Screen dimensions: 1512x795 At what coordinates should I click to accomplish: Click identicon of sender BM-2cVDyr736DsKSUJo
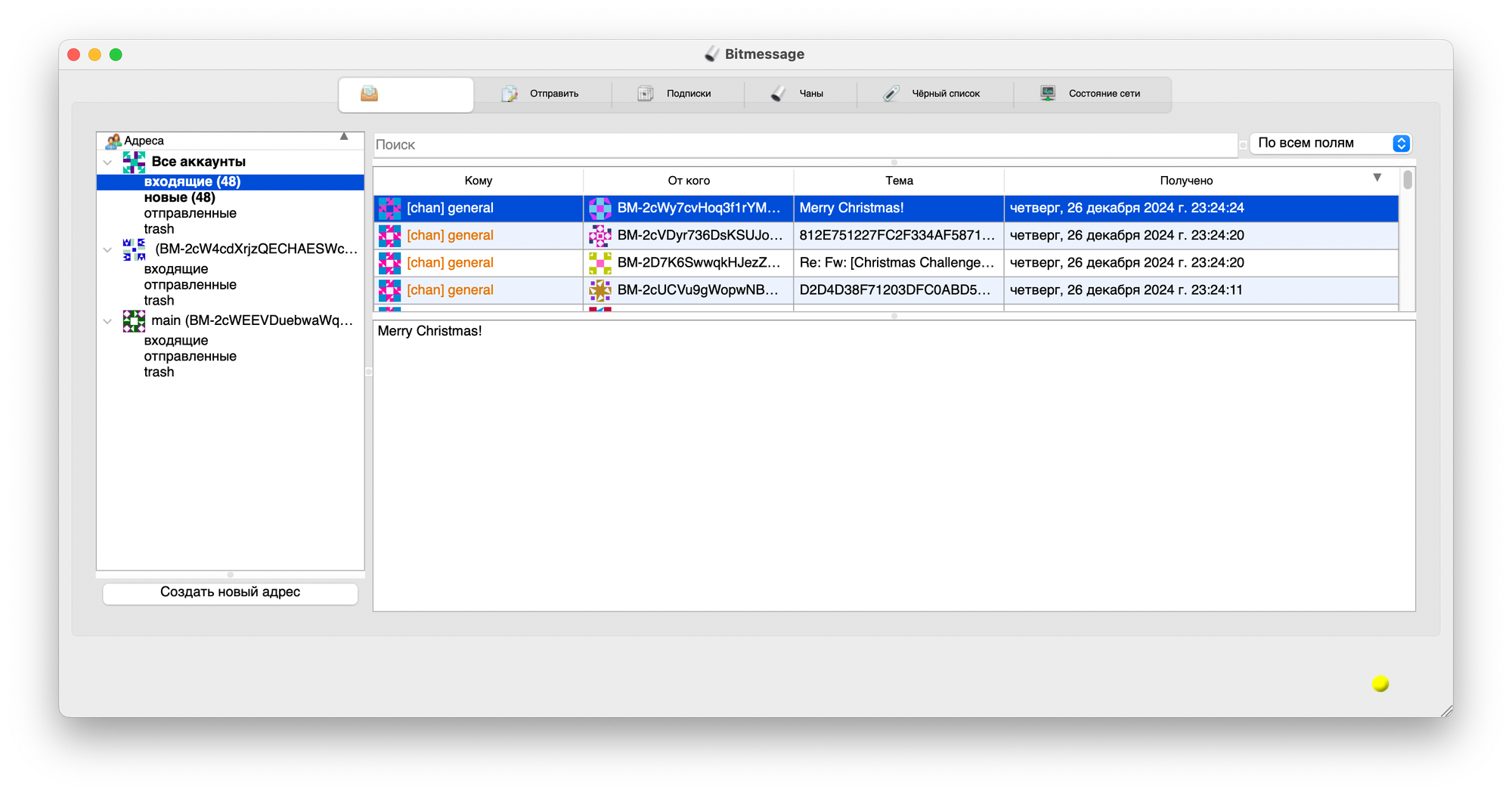(600, 236)
